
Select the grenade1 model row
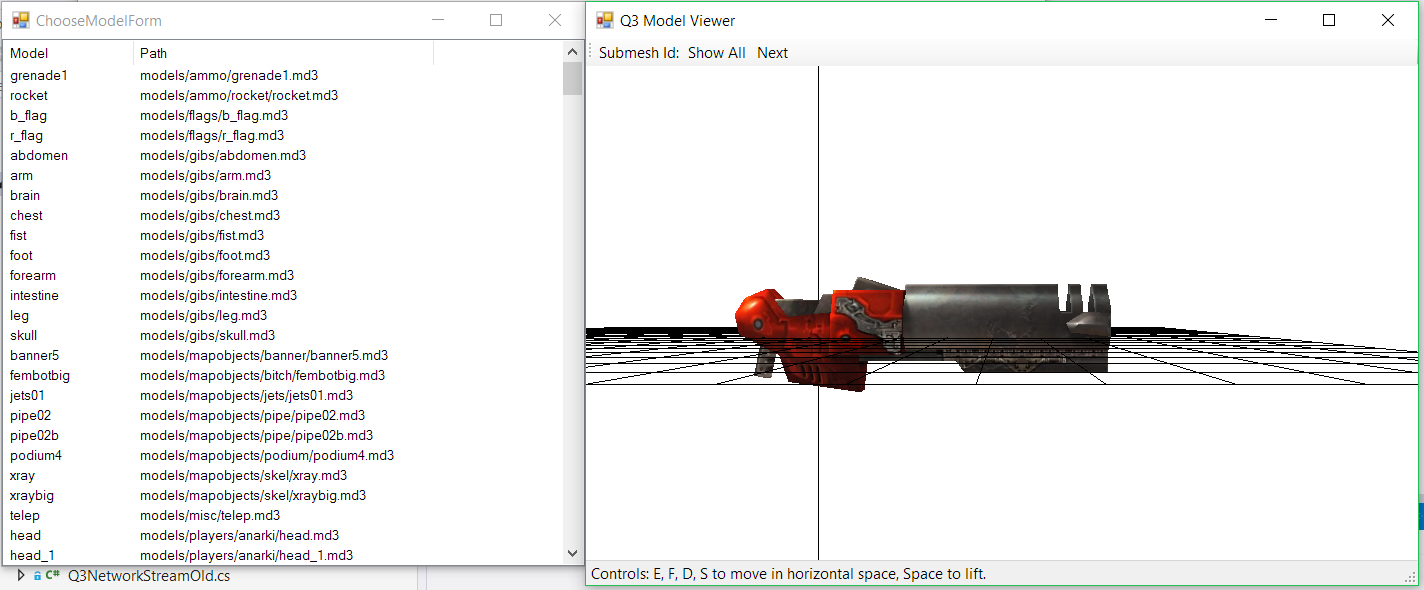coord(284,75)
